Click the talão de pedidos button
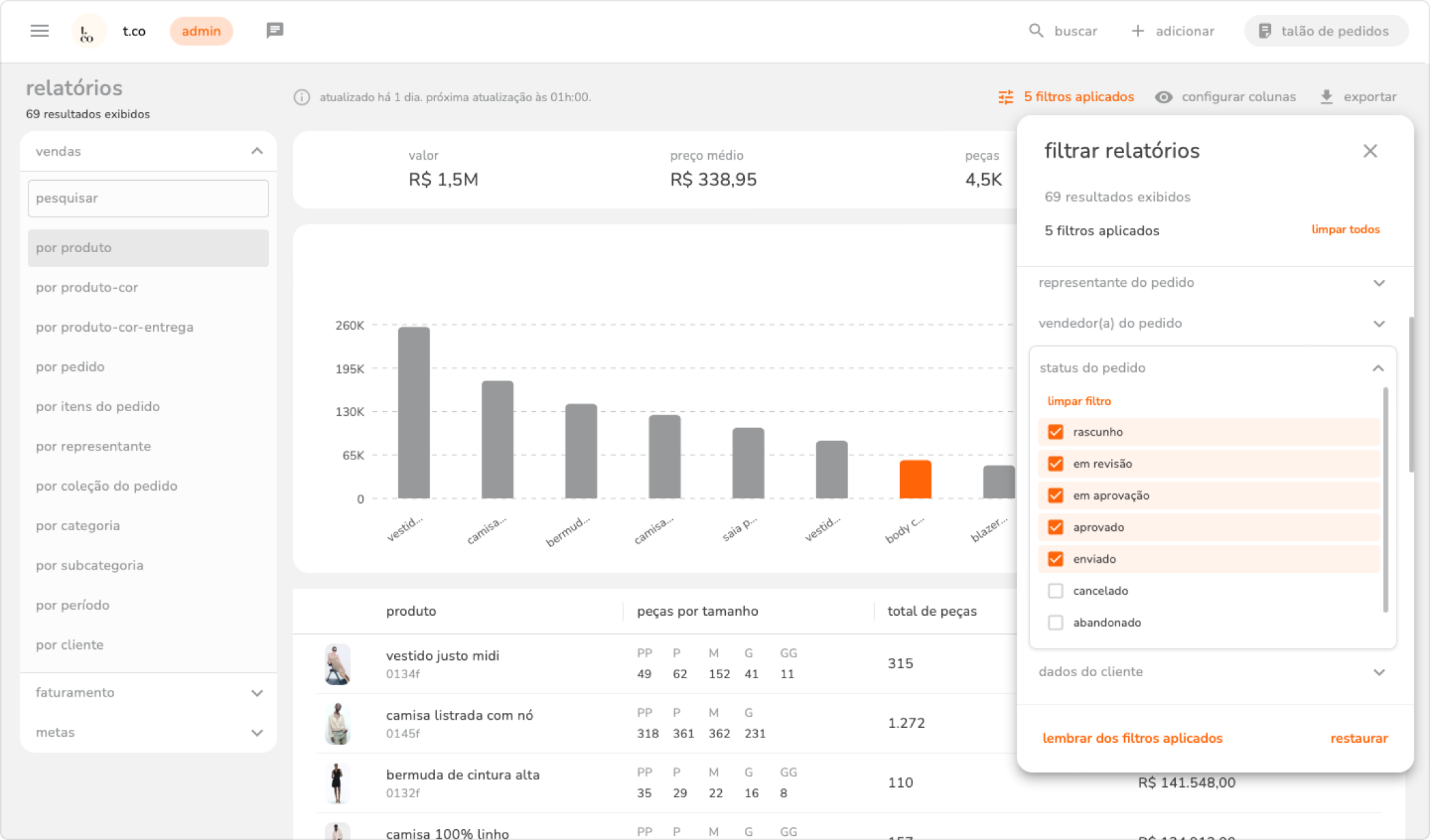 pos(1325,31)
